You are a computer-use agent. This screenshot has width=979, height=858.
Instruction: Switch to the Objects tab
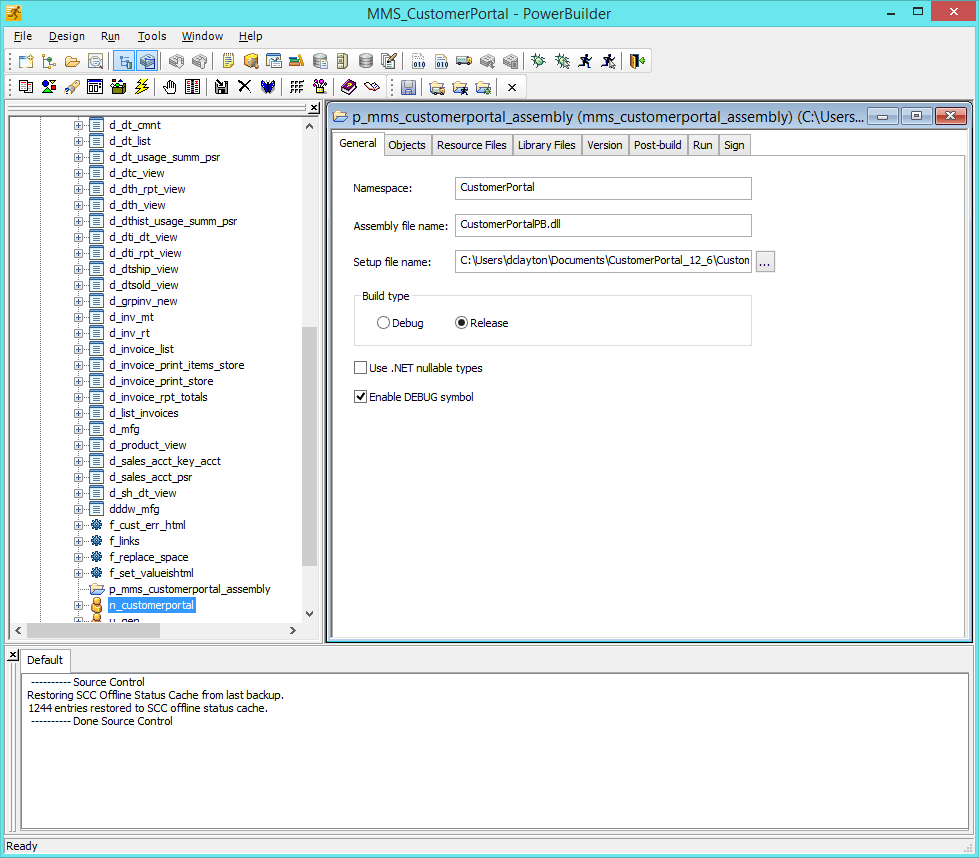pos(406,145)
